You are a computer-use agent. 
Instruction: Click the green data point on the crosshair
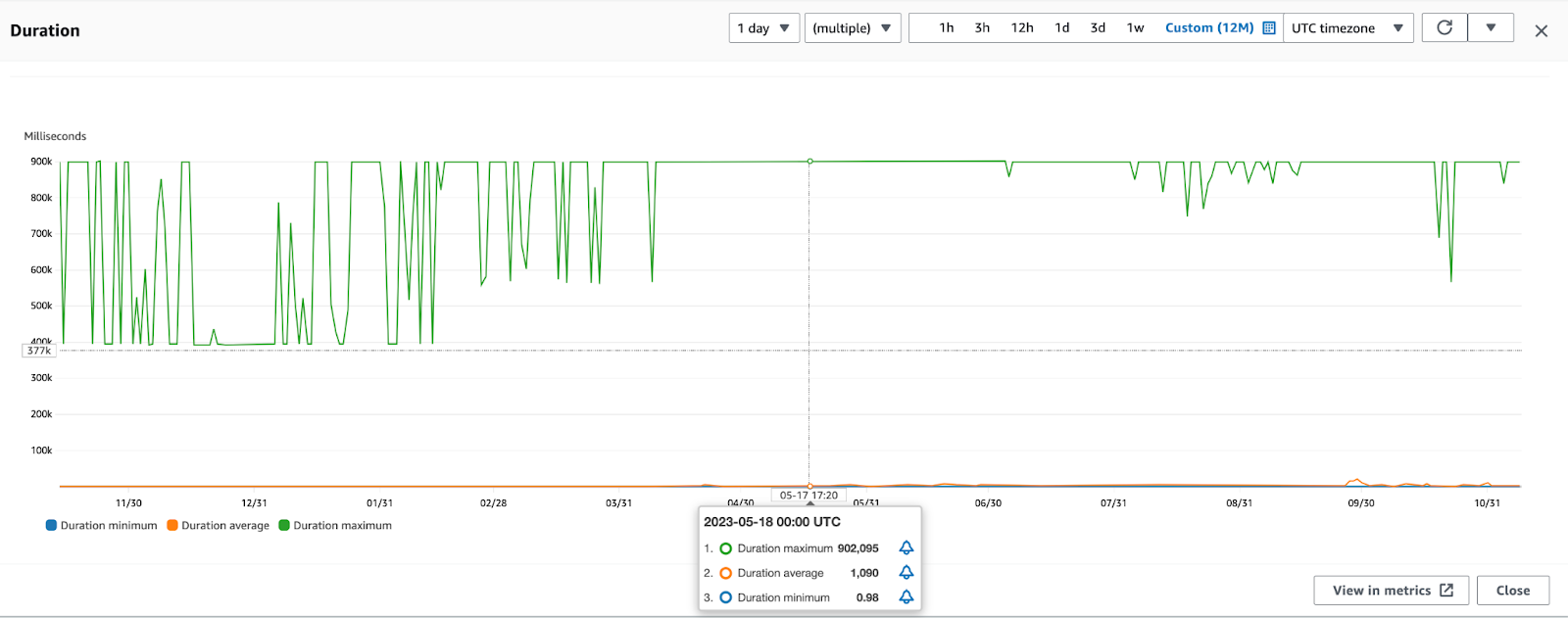pyautogui.click(x=809, y=161)
